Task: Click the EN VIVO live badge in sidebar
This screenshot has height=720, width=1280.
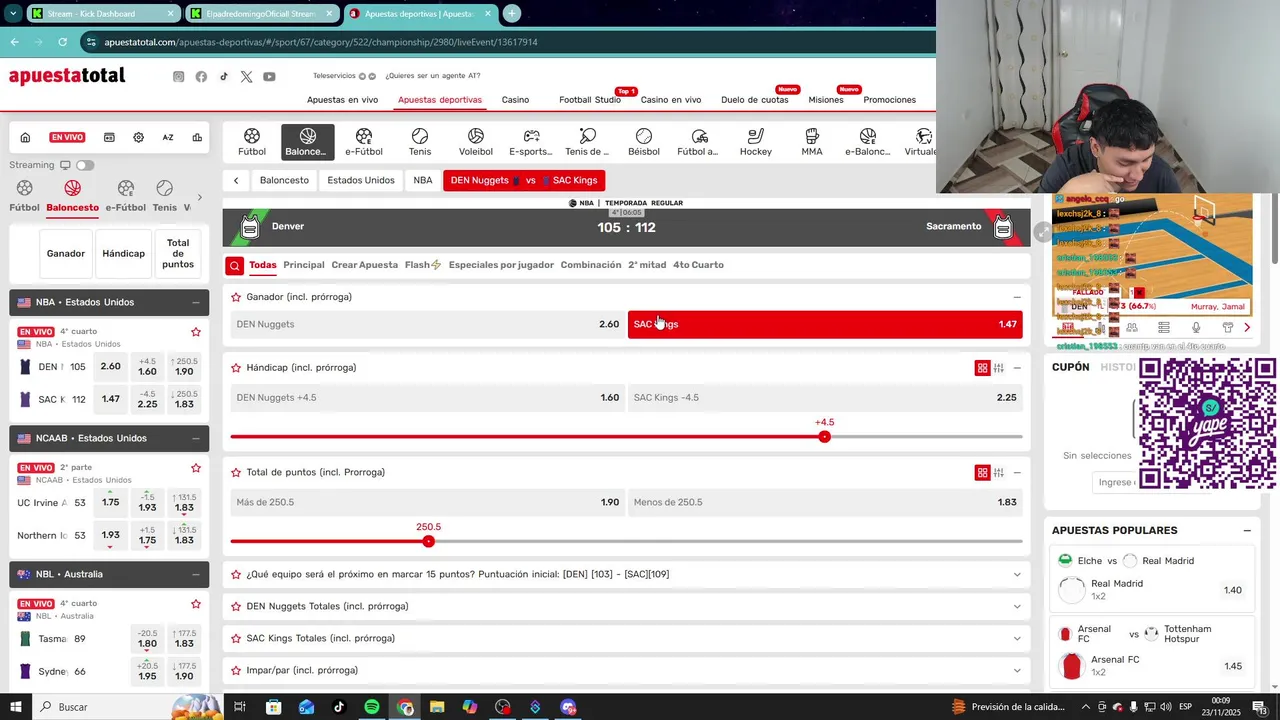Action: 68,138
